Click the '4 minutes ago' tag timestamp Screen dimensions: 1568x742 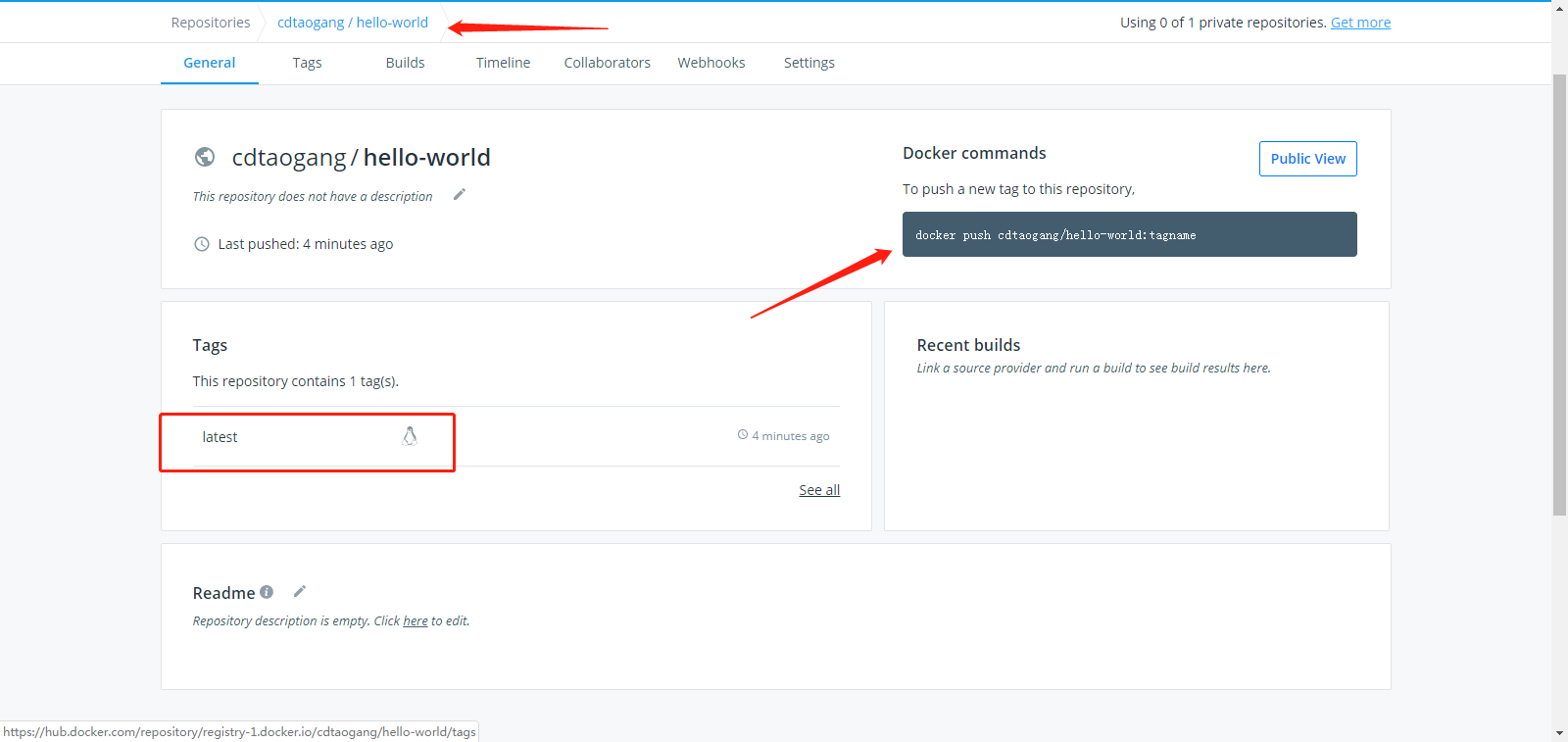[790, 436]
